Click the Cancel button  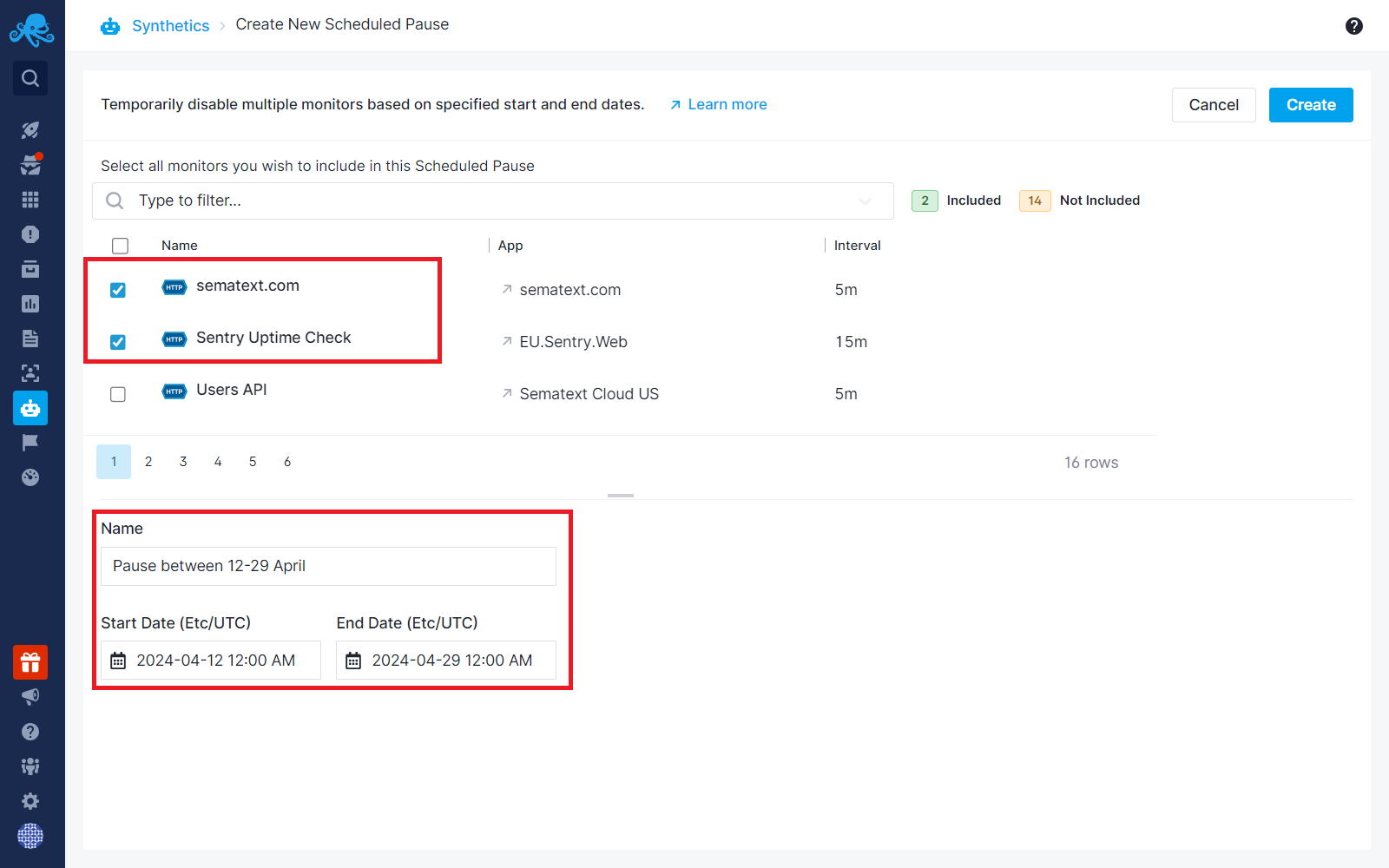(1214, 105)
